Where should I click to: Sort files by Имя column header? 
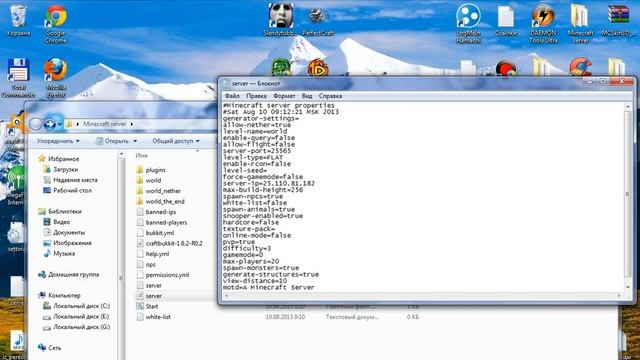142,156
